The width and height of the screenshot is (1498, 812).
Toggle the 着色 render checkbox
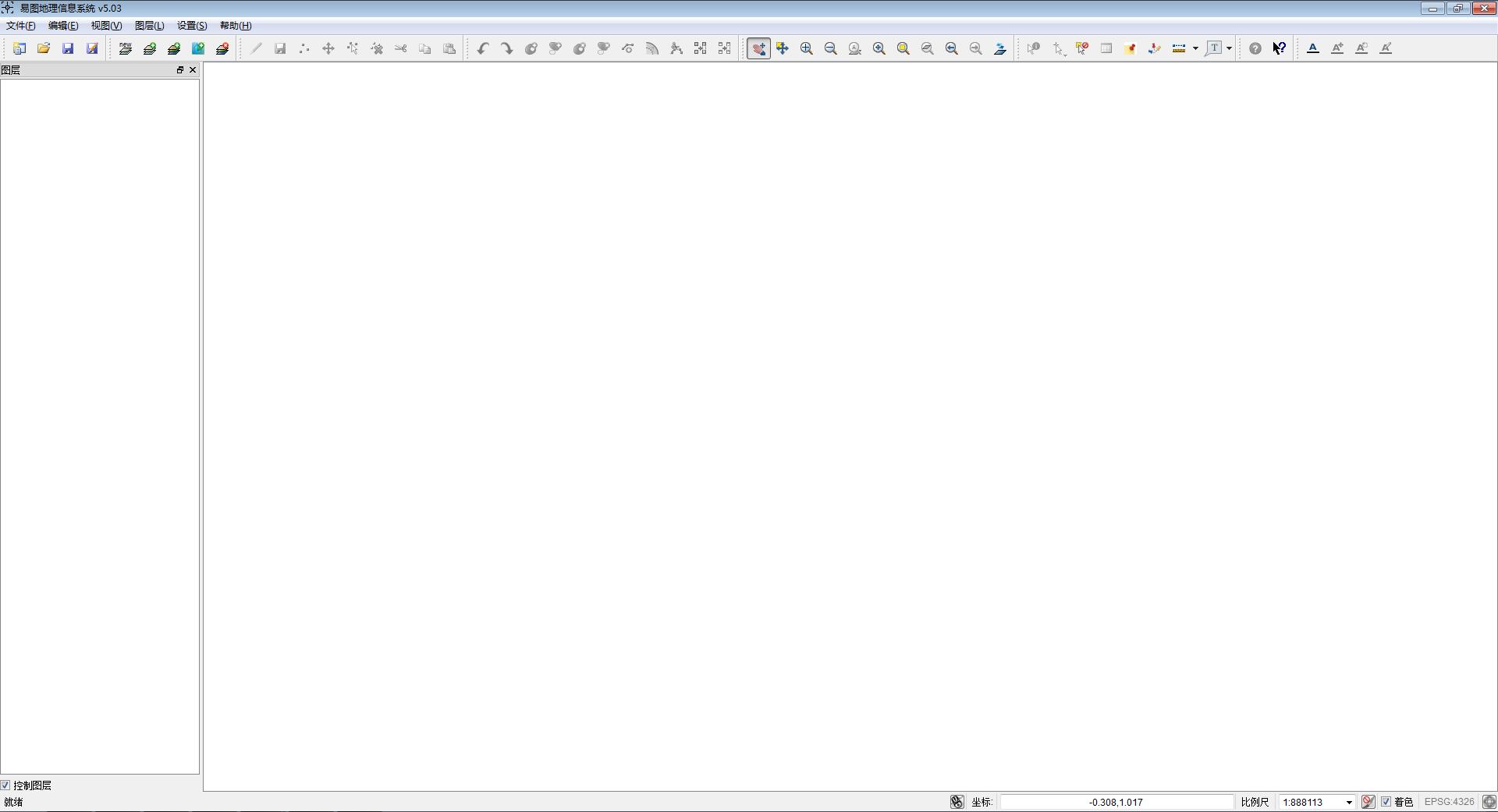coord(1386,802)
